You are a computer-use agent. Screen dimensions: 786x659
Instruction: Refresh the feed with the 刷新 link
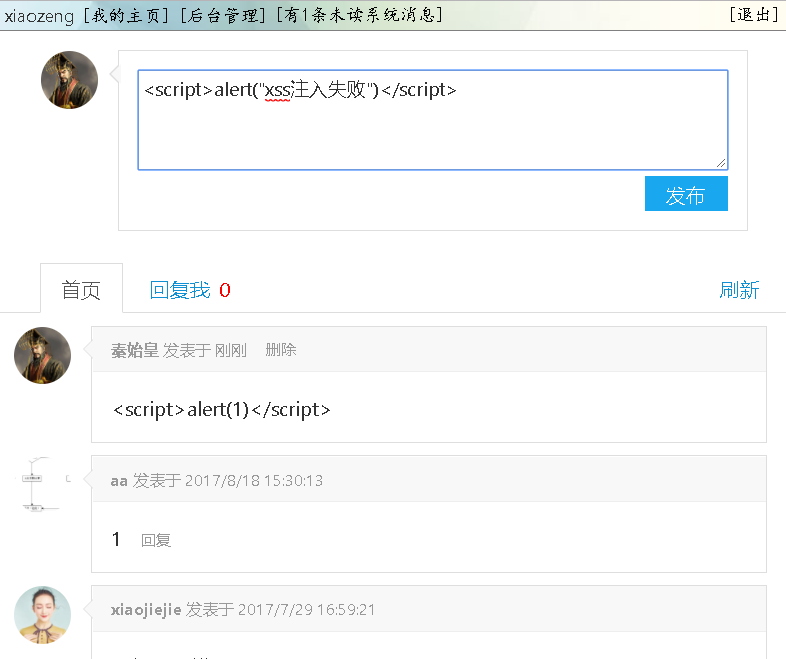tap(739, 290)
